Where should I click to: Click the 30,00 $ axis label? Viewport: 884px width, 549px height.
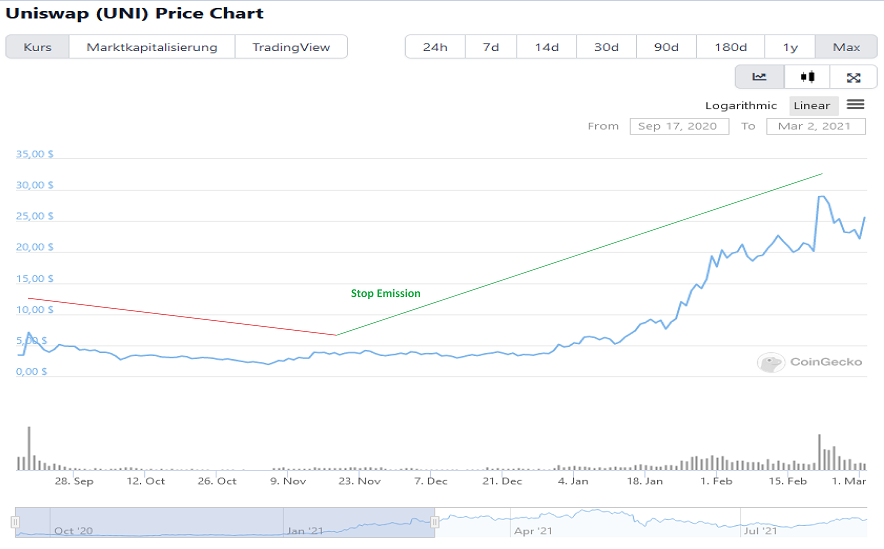point(34,185)
